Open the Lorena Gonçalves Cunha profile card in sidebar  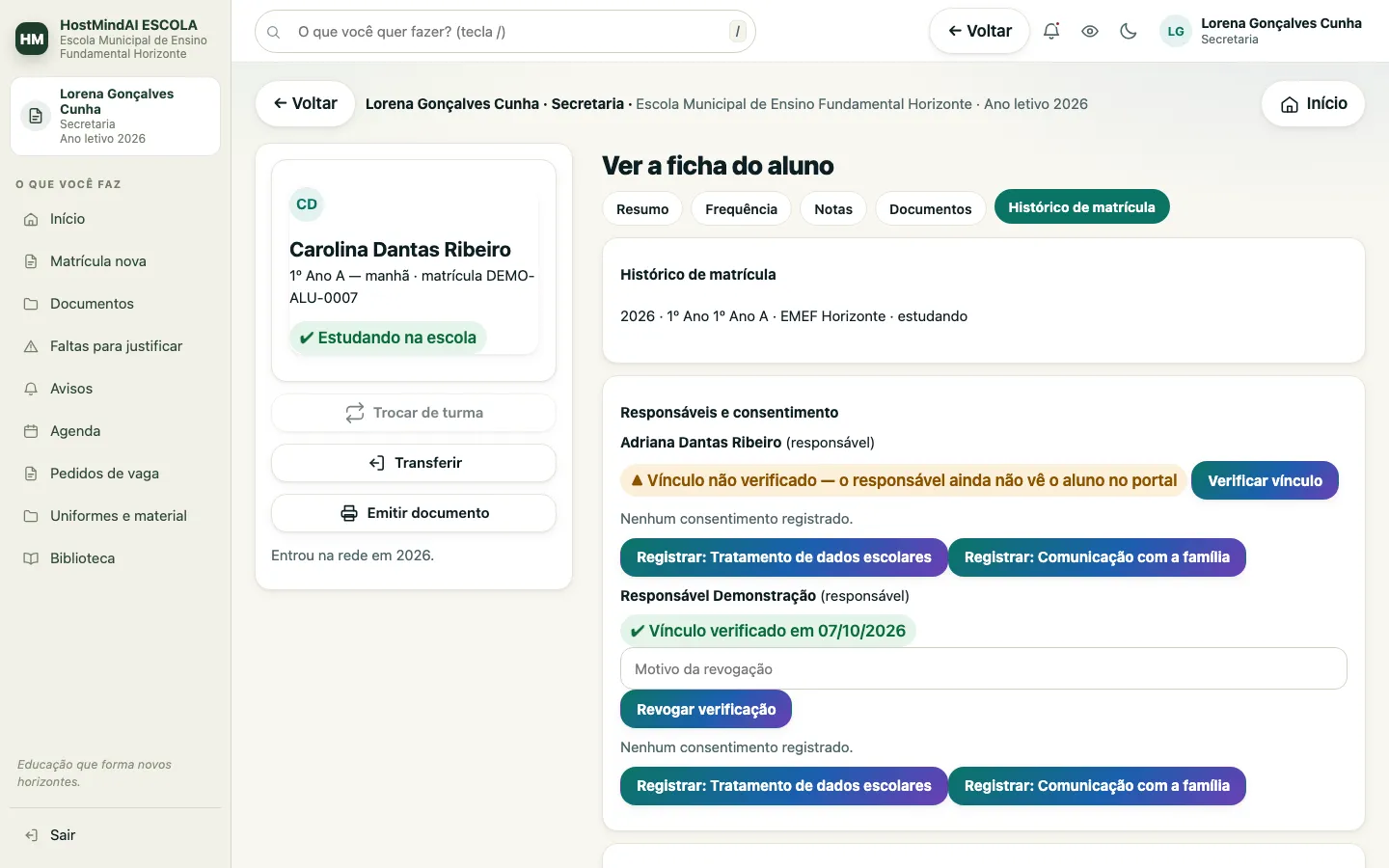[x=115, y=116]
